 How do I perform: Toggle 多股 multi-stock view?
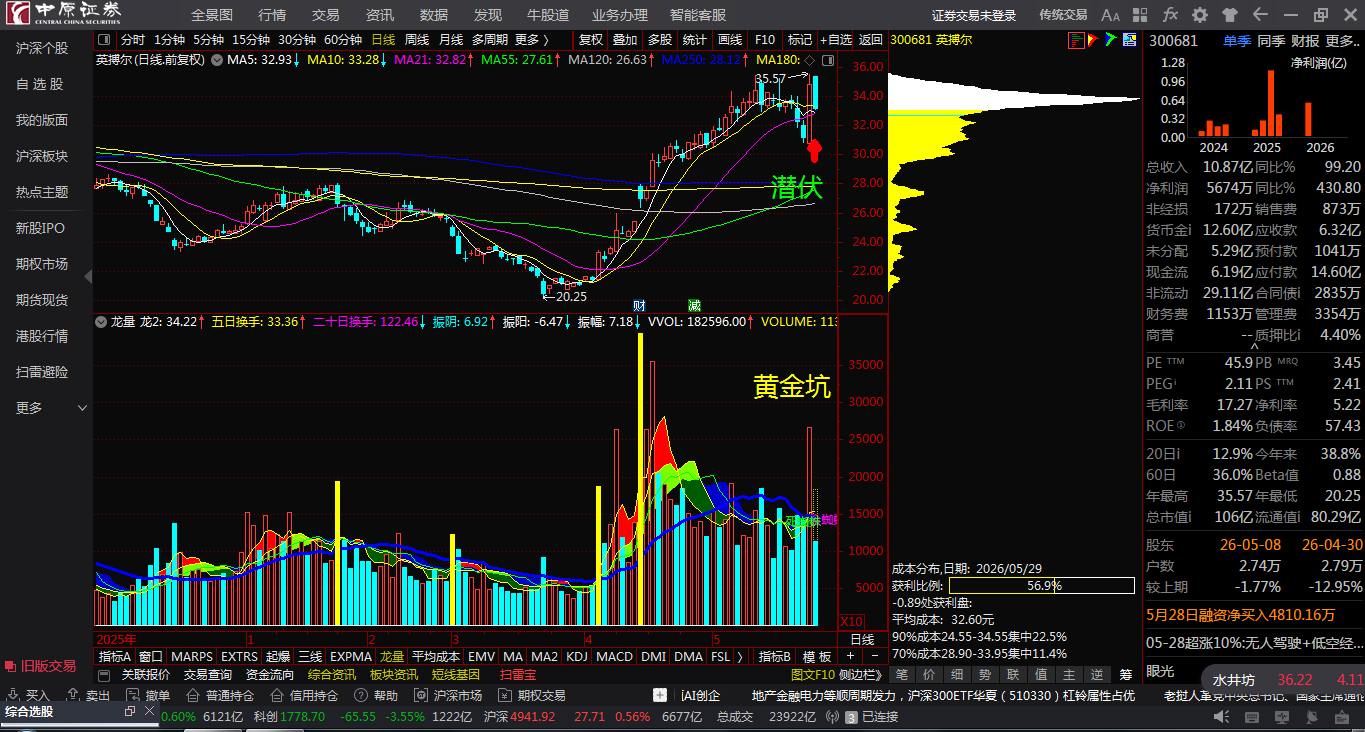(660, 40)
